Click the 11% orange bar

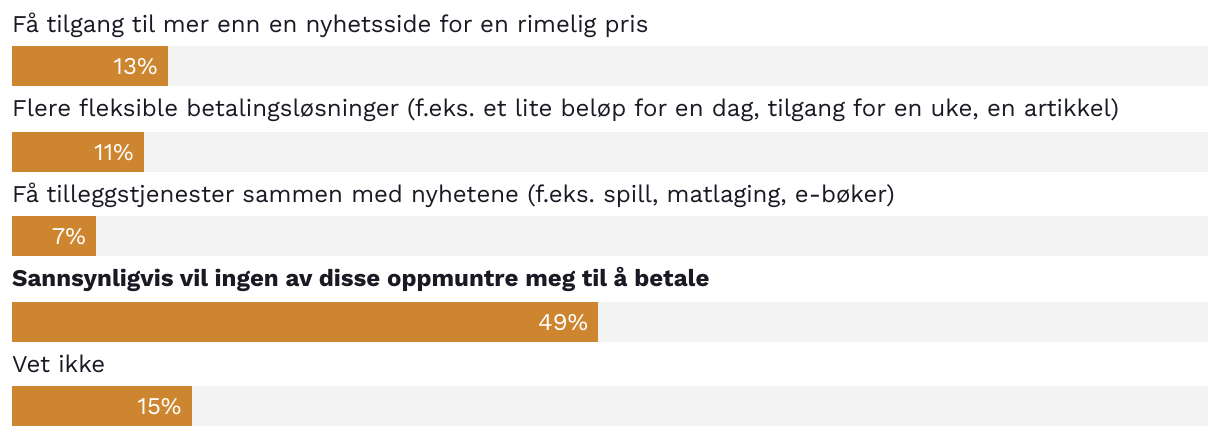[x=78, y=152]
